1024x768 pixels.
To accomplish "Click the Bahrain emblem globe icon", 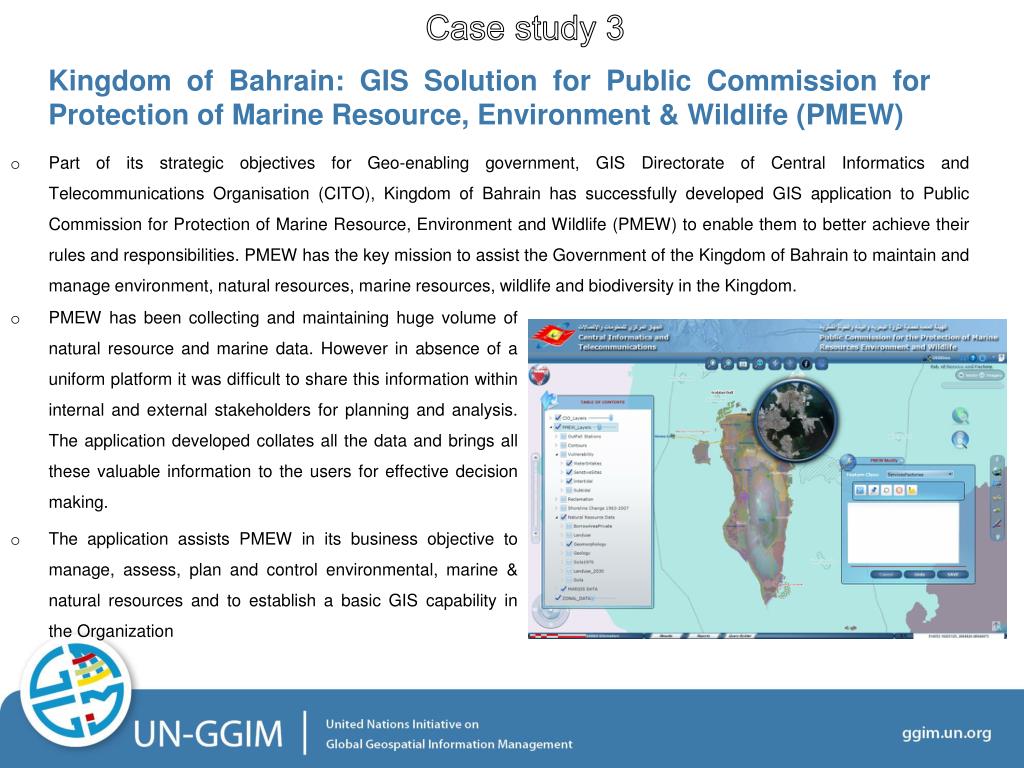I will point(539,375).
